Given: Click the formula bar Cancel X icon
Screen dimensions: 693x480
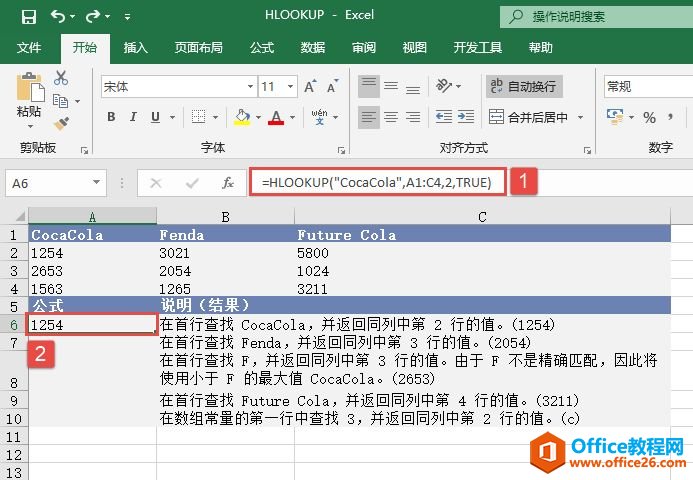Looking at the screenshot, I should pyautogui.click(x=156, y=183).
